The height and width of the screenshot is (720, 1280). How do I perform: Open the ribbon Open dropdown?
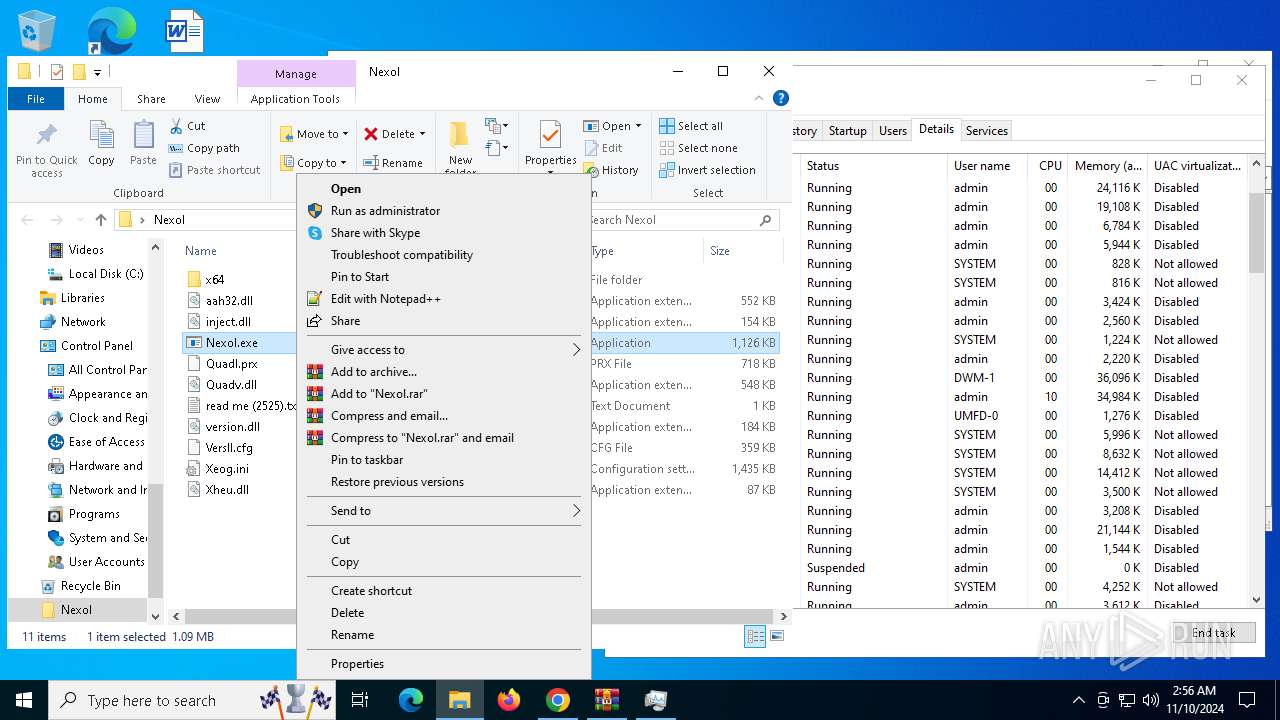(x=612, y=126)
